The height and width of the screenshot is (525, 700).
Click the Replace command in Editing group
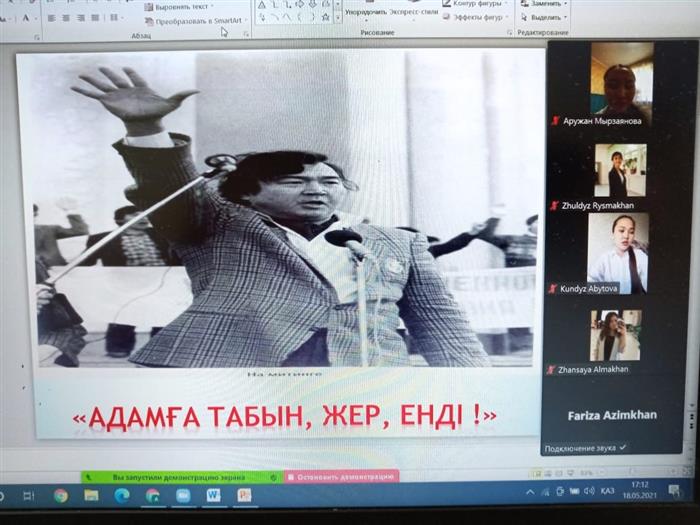pyautogui.click(x=546, y=3)
